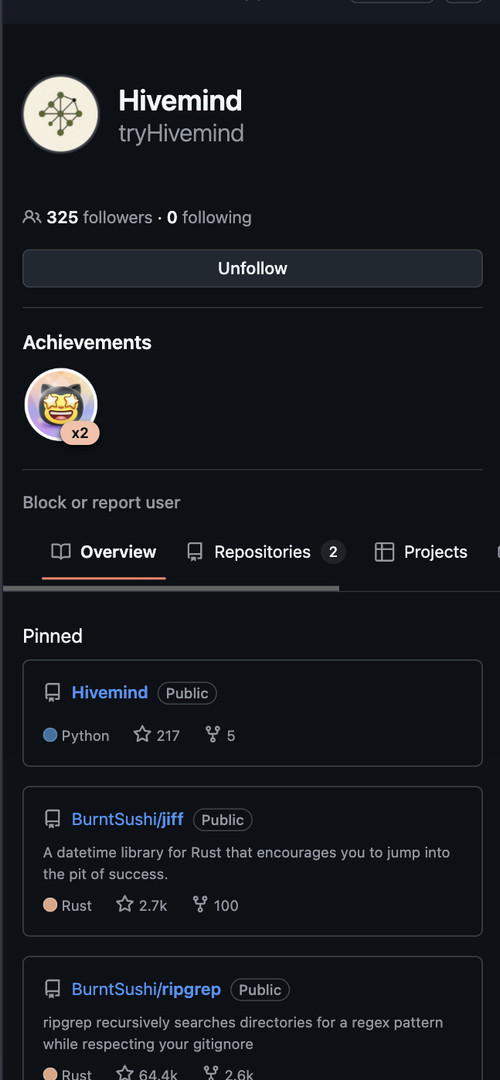View forks of the Hivemind repo
500x1080 pixels.
pos(220,736)
